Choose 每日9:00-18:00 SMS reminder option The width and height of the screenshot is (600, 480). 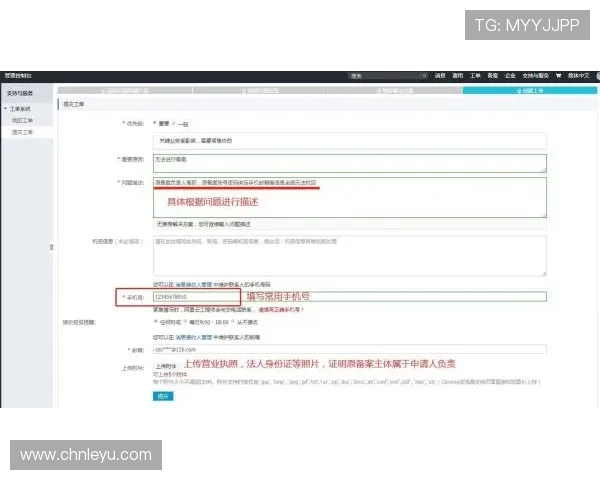point(186,322)
